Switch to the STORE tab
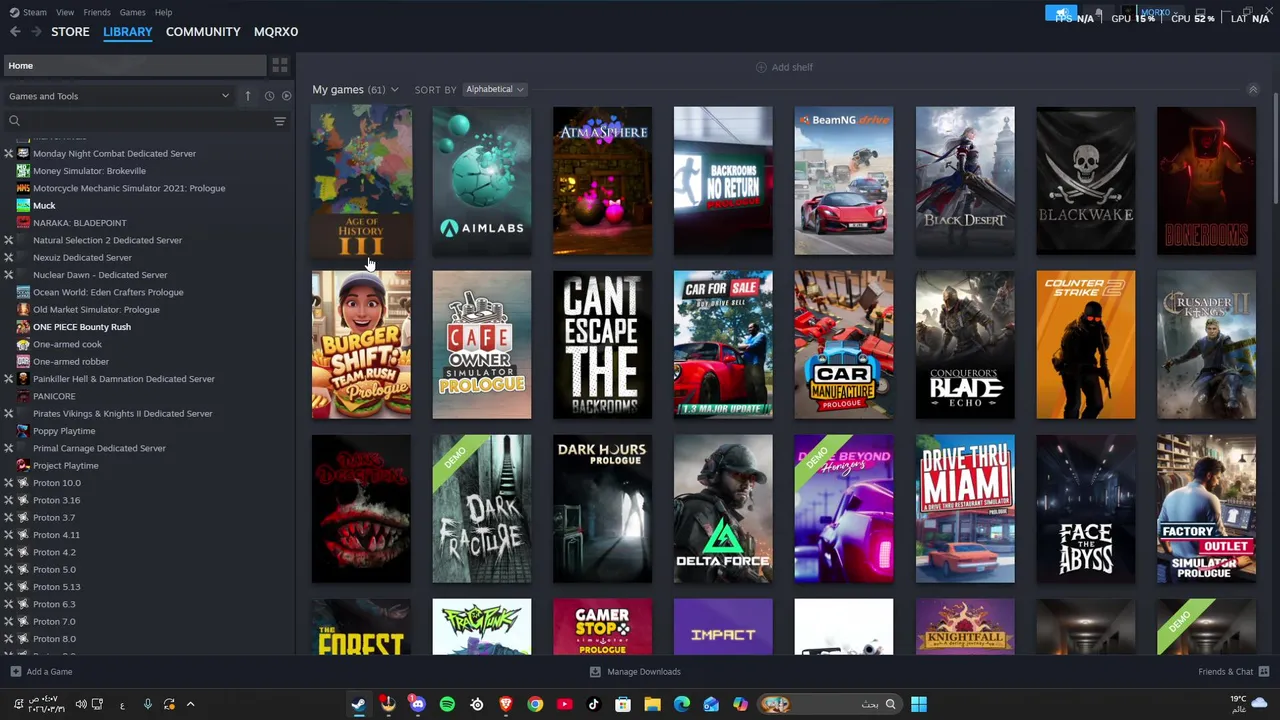Screen dimensions: 1280x720 point(70,32)
